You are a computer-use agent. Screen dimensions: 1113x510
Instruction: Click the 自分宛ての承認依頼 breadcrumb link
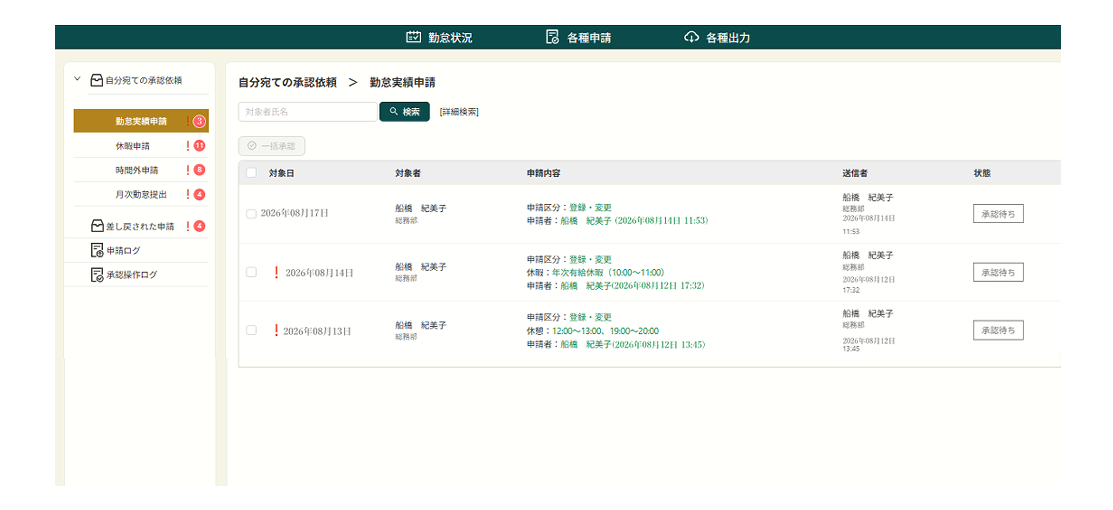[x=287, y=82]
